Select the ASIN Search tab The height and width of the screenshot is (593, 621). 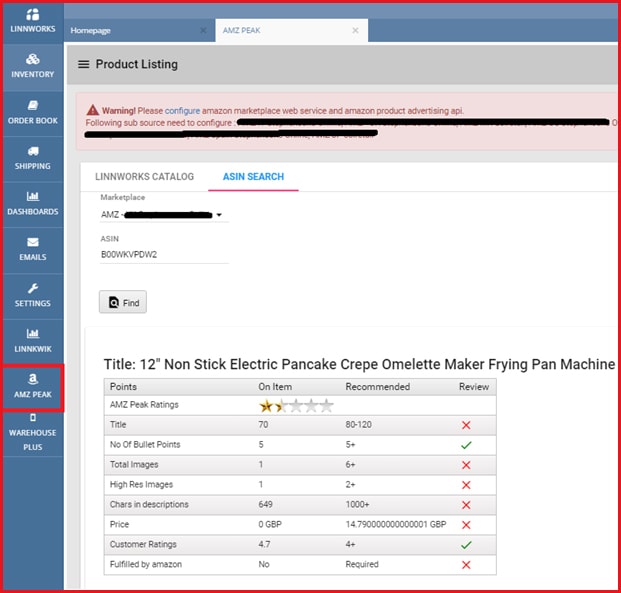[x=253, y=177]
